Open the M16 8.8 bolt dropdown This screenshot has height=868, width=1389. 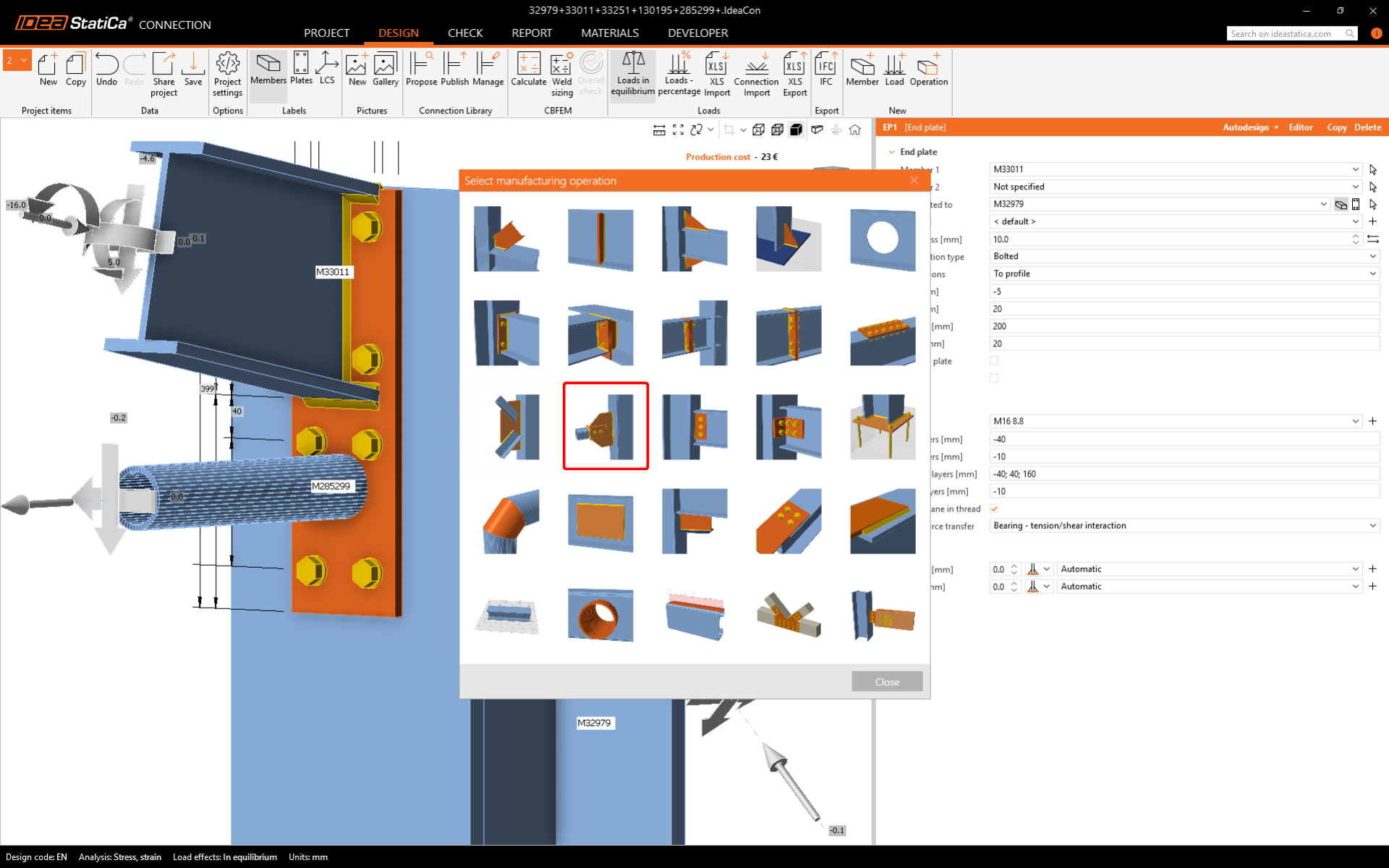coord(1355,421)
